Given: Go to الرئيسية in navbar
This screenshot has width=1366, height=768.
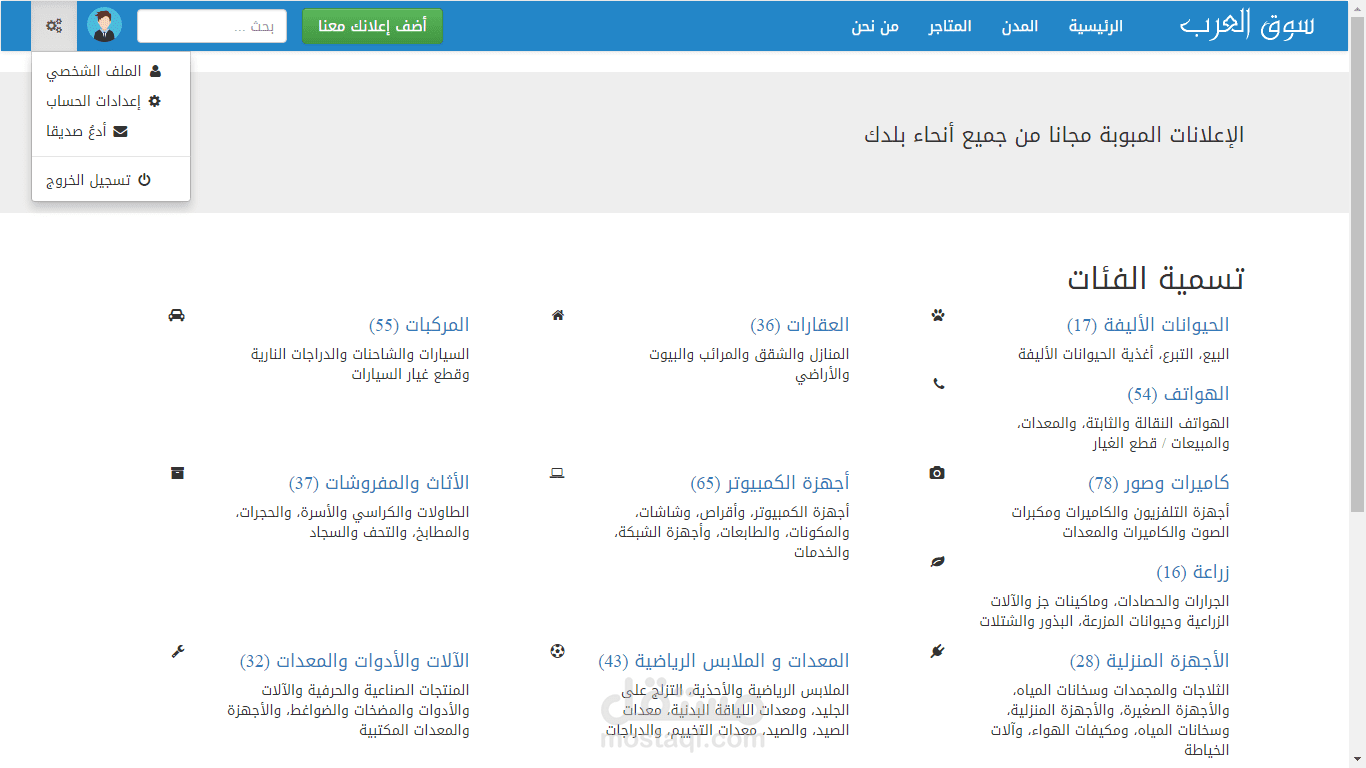Looking at the screenshot, I should [1096, 26].
